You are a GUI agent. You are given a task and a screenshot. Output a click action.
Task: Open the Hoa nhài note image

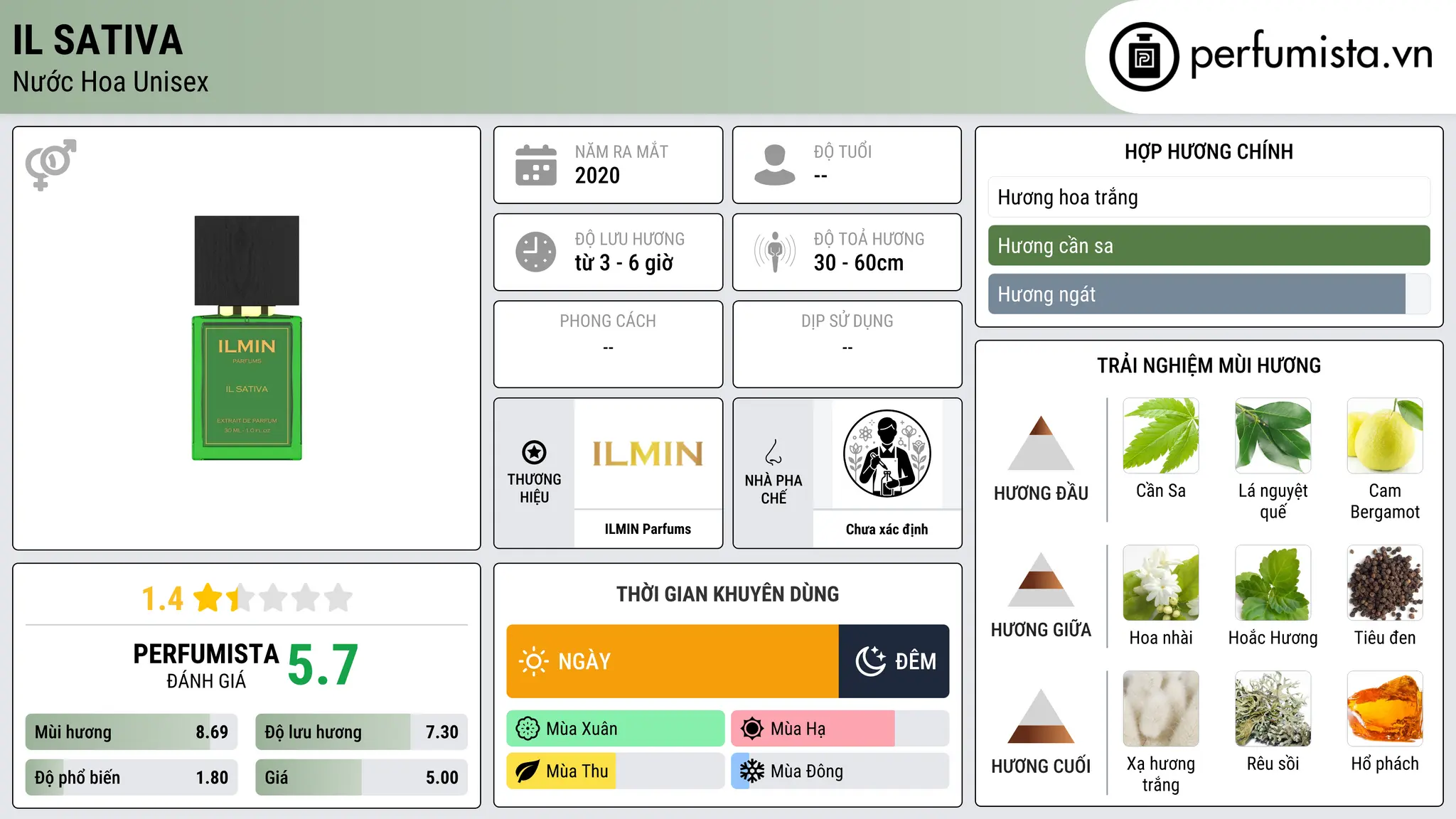click(1161, 583)
